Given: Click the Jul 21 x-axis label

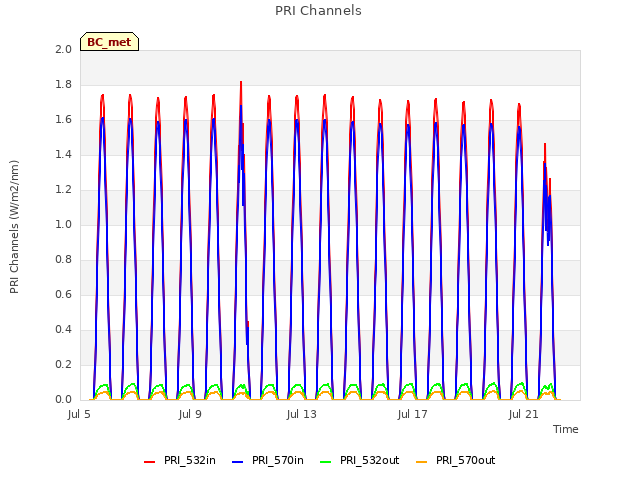Looking at the screenshot, I should [524, 414].
